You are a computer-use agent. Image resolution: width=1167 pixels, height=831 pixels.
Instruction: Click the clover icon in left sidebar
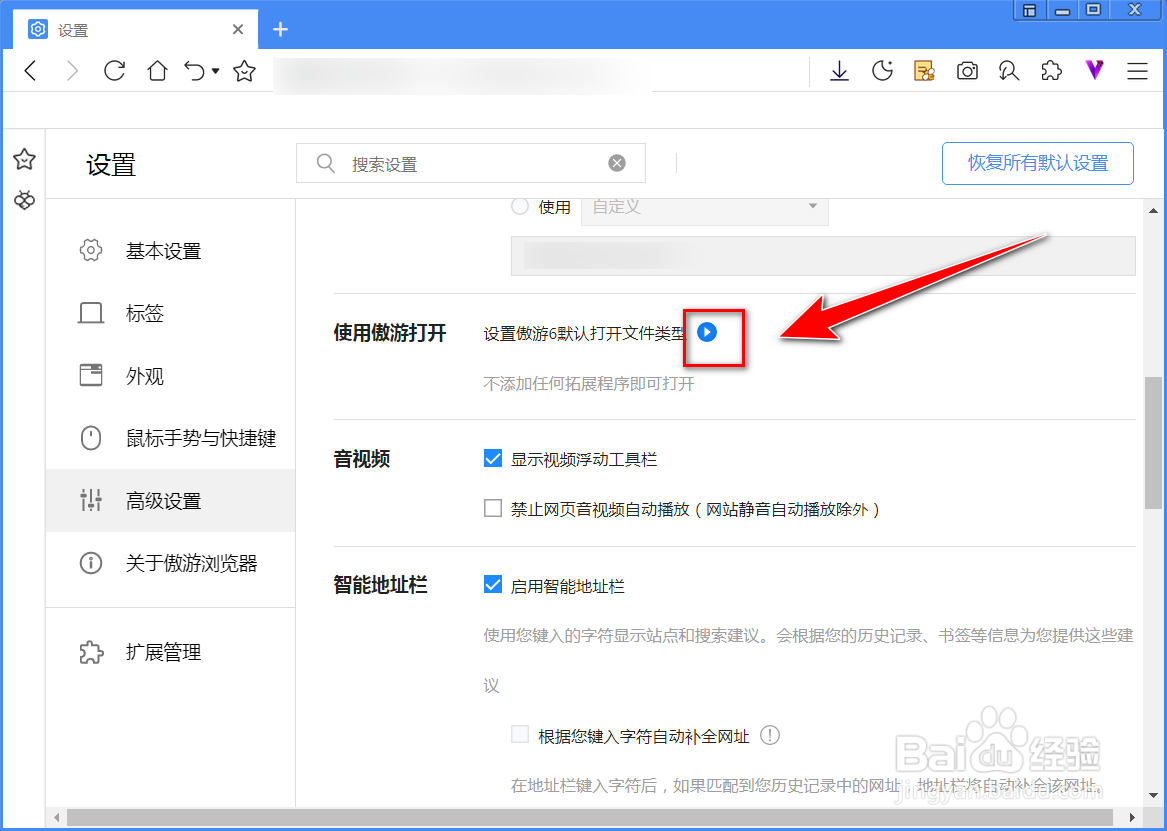coord(24,199)
